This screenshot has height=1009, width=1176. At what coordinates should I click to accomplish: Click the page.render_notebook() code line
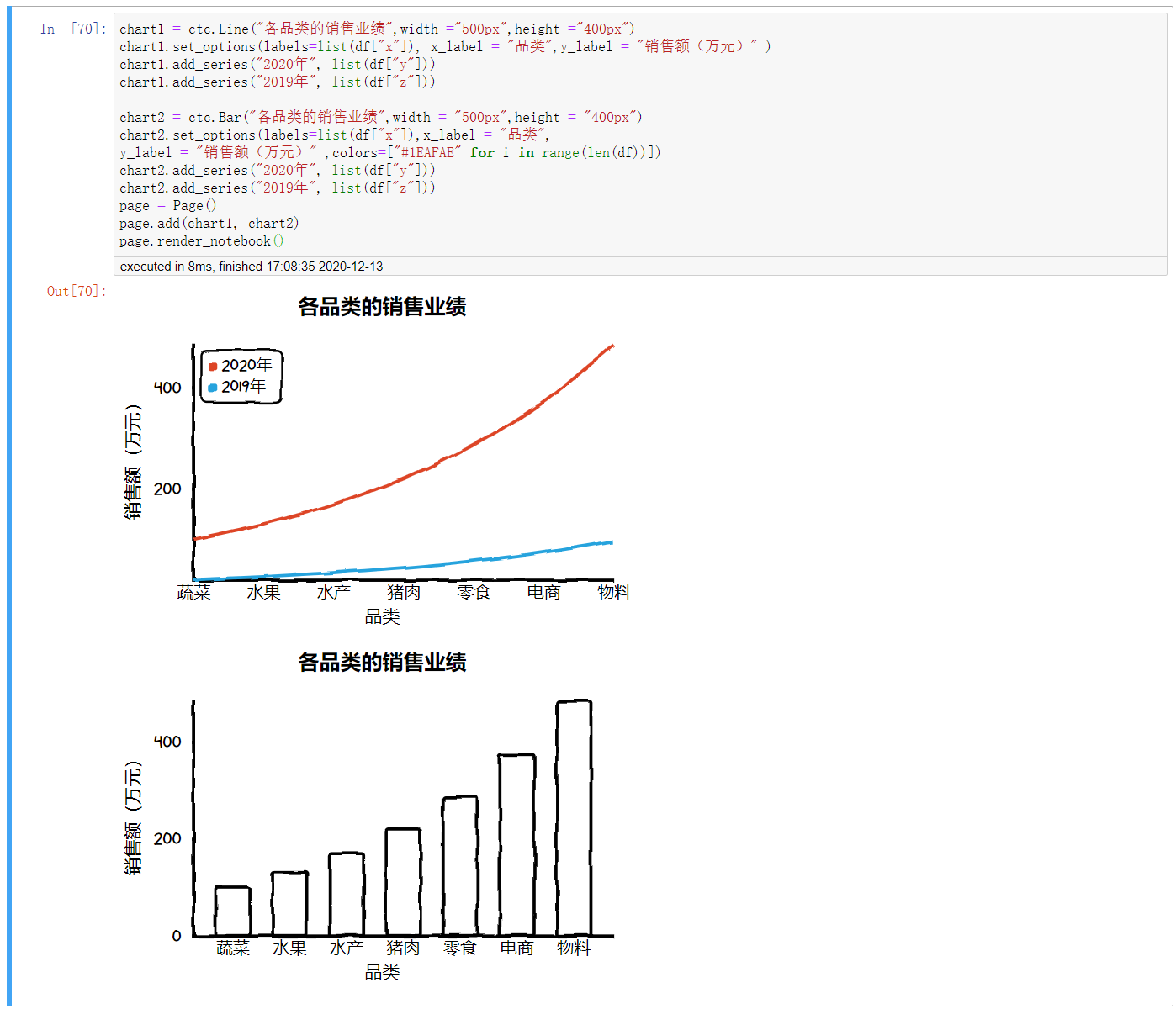pos(202,240)
